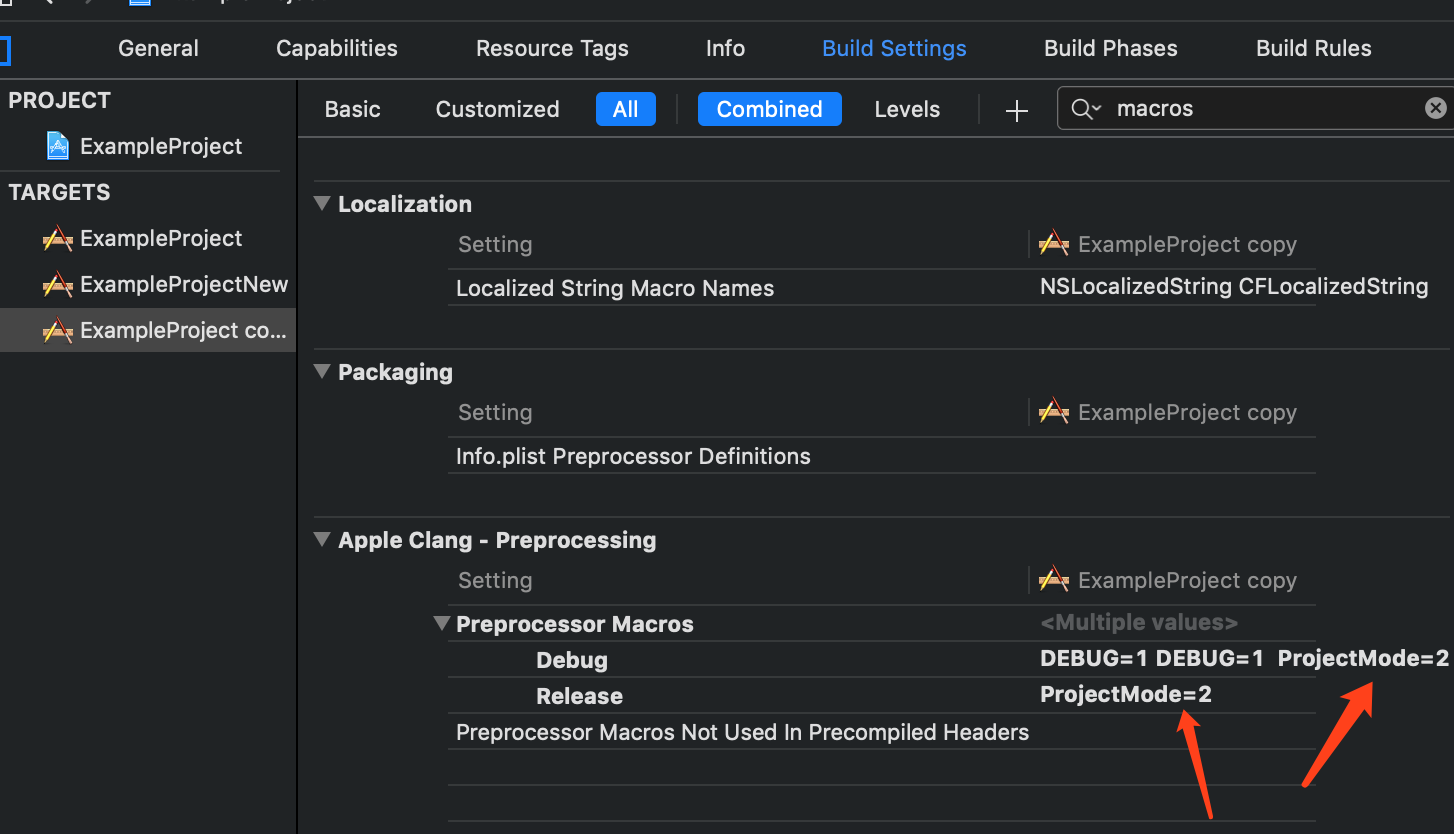1454x834 pixels.
Task: Collapse the Preprocessor Macros row
Action: pyautogui.click(x=441, y=624)
